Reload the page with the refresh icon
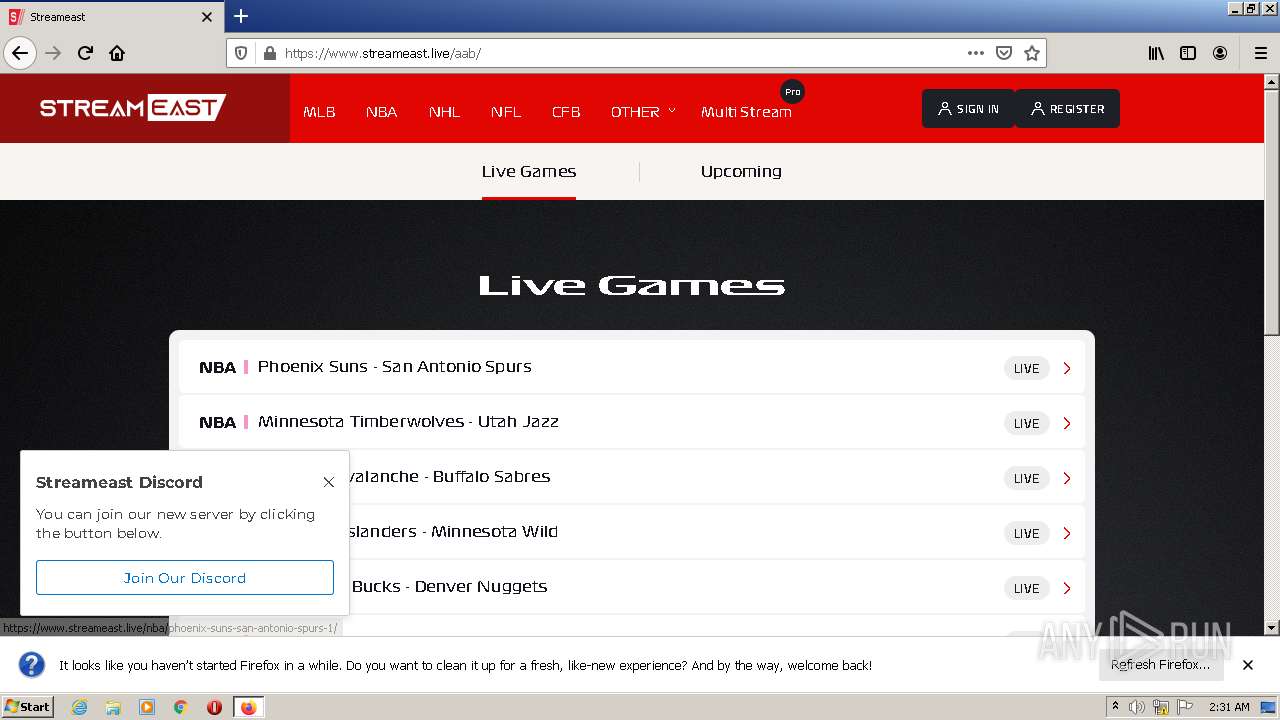 click(85, 53)
